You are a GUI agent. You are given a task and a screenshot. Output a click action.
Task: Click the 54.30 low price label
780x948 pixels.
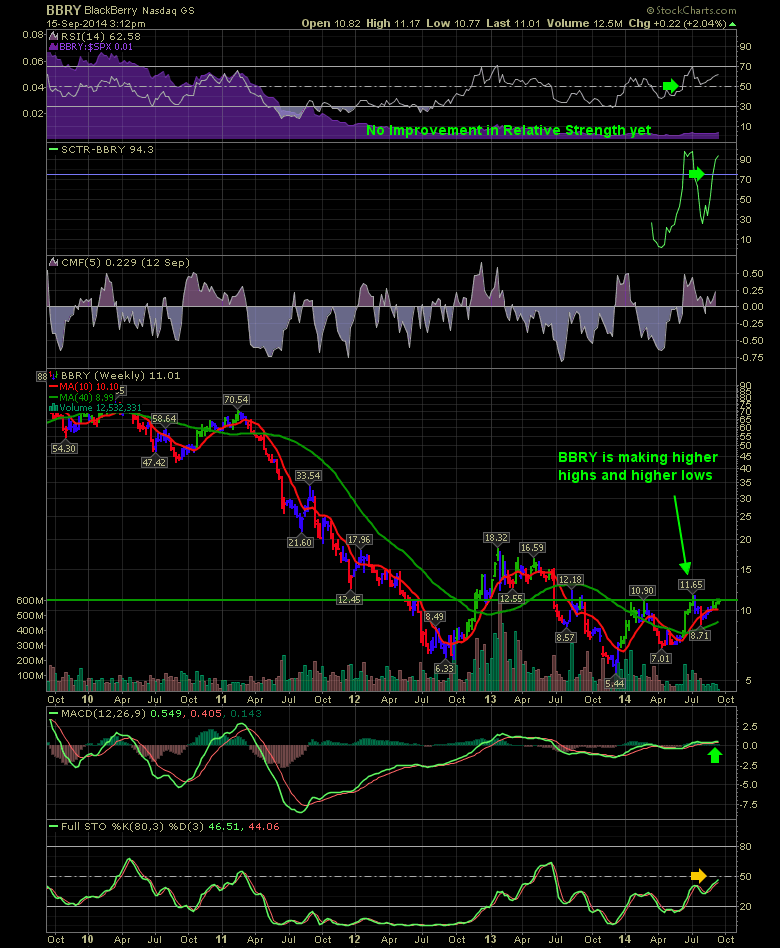coord(64,449)
